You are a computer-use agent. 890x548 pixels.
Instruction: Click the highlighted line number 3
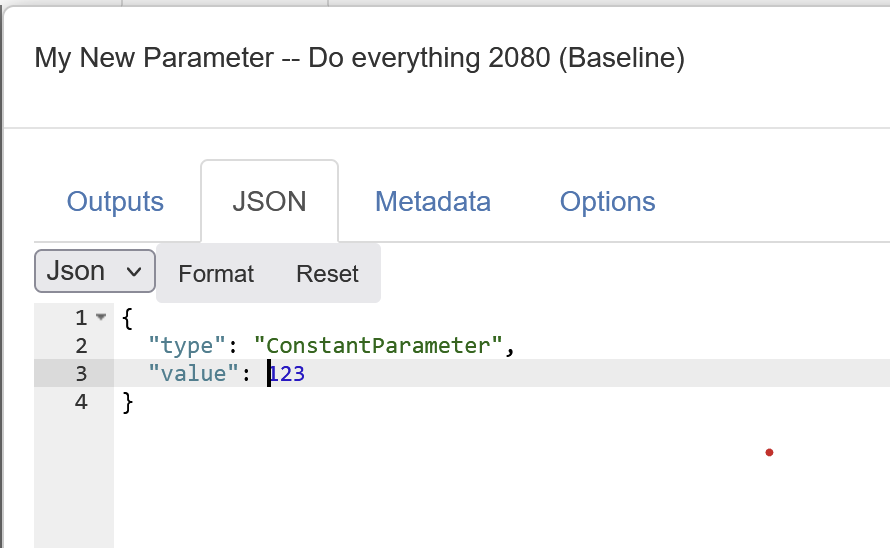(x=81, y=374)
